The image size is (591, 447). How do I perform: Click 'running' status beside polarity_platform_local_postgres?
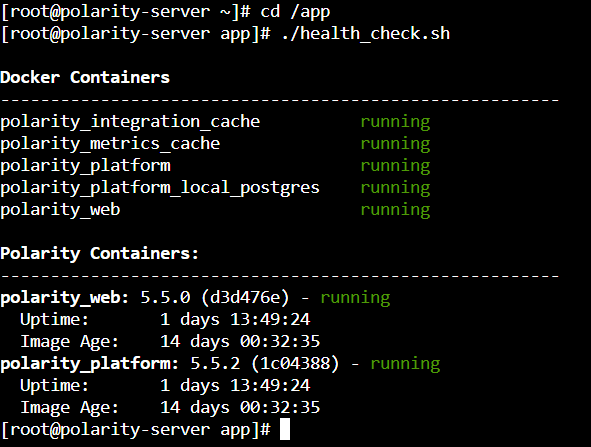click(x=395, y=188)
